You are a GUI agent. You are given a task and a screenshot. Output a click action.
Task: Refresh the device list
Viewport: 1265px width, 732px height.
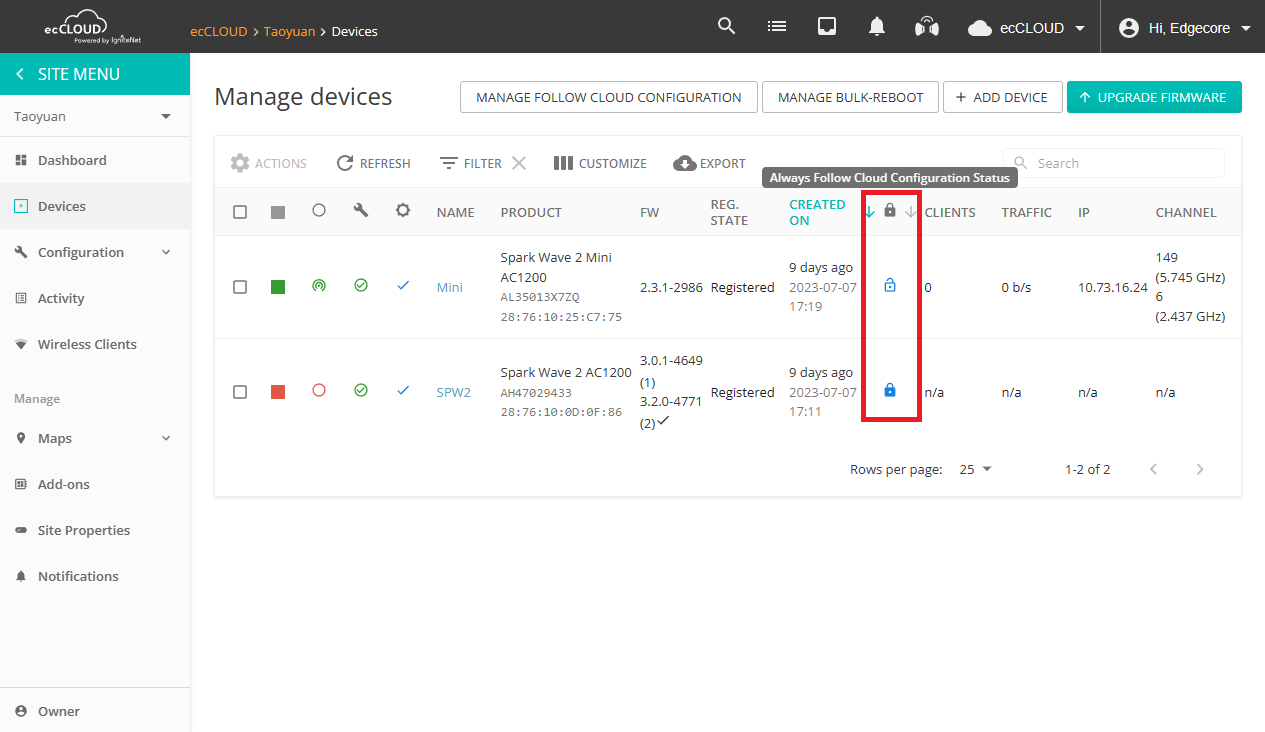pyautogui.click(x=373, y=163)
